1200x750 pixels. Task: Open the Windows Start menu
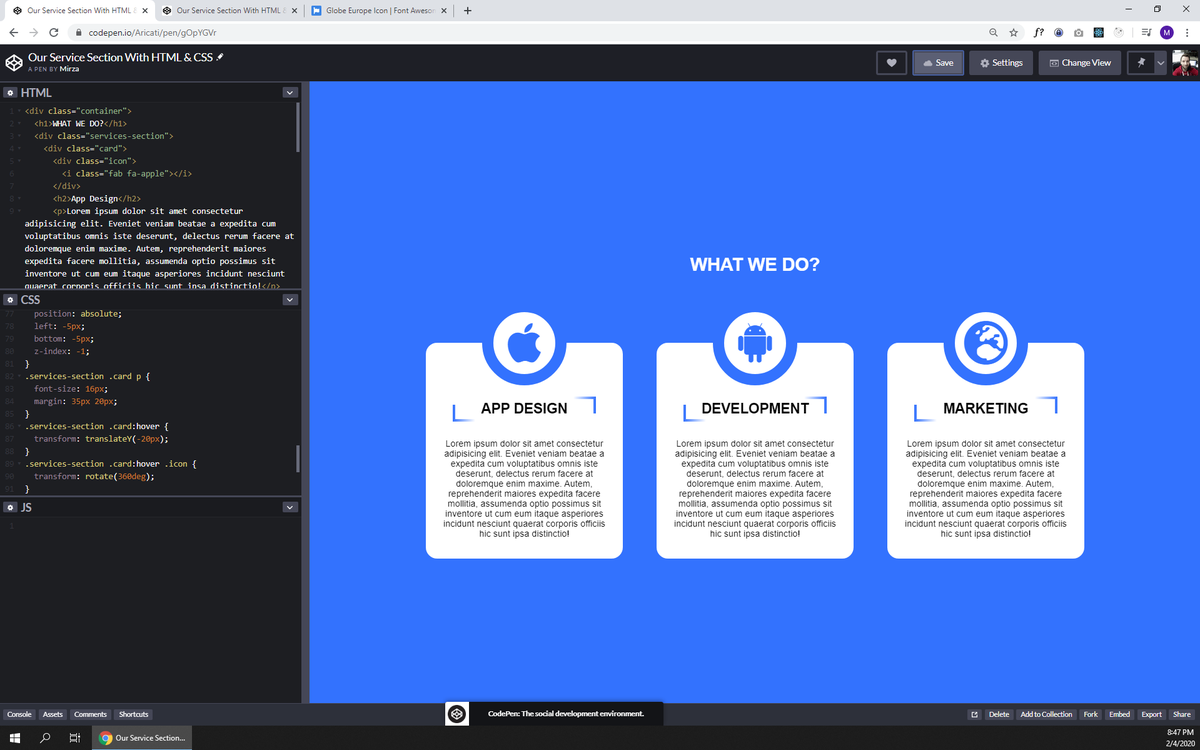[x=15, y=738]
